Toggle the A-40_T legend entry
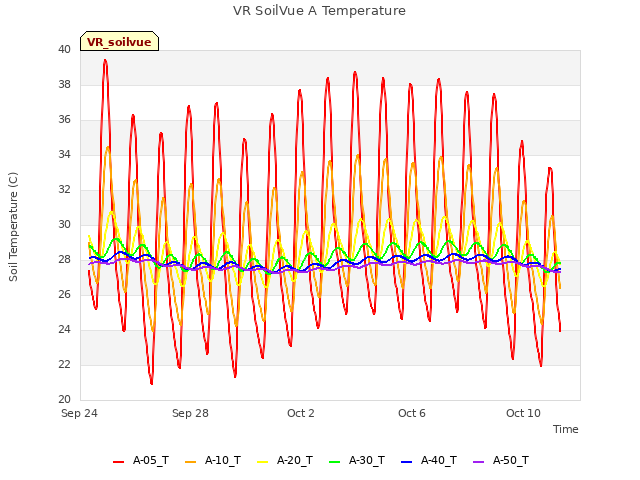640x480 pixels. pos(429,460)
